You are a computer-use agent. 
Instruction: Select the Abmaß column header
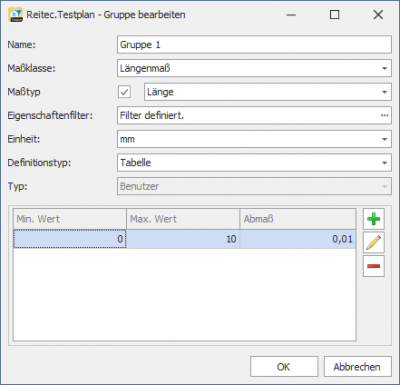pyautogui.click(x=298, y=219)
